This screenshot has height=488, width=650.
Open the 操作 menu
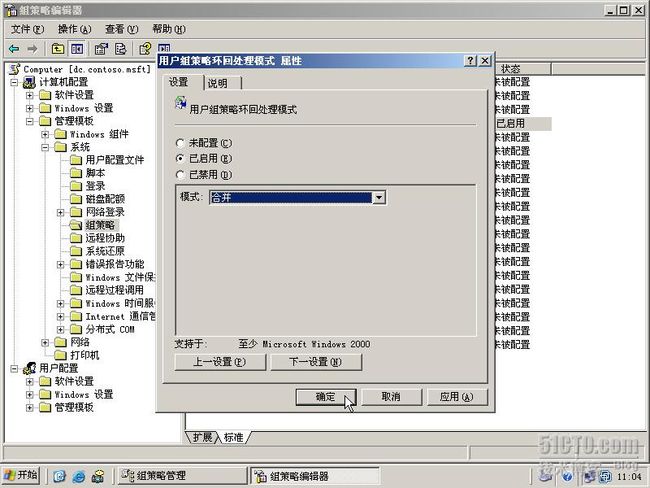coord(75,29)
